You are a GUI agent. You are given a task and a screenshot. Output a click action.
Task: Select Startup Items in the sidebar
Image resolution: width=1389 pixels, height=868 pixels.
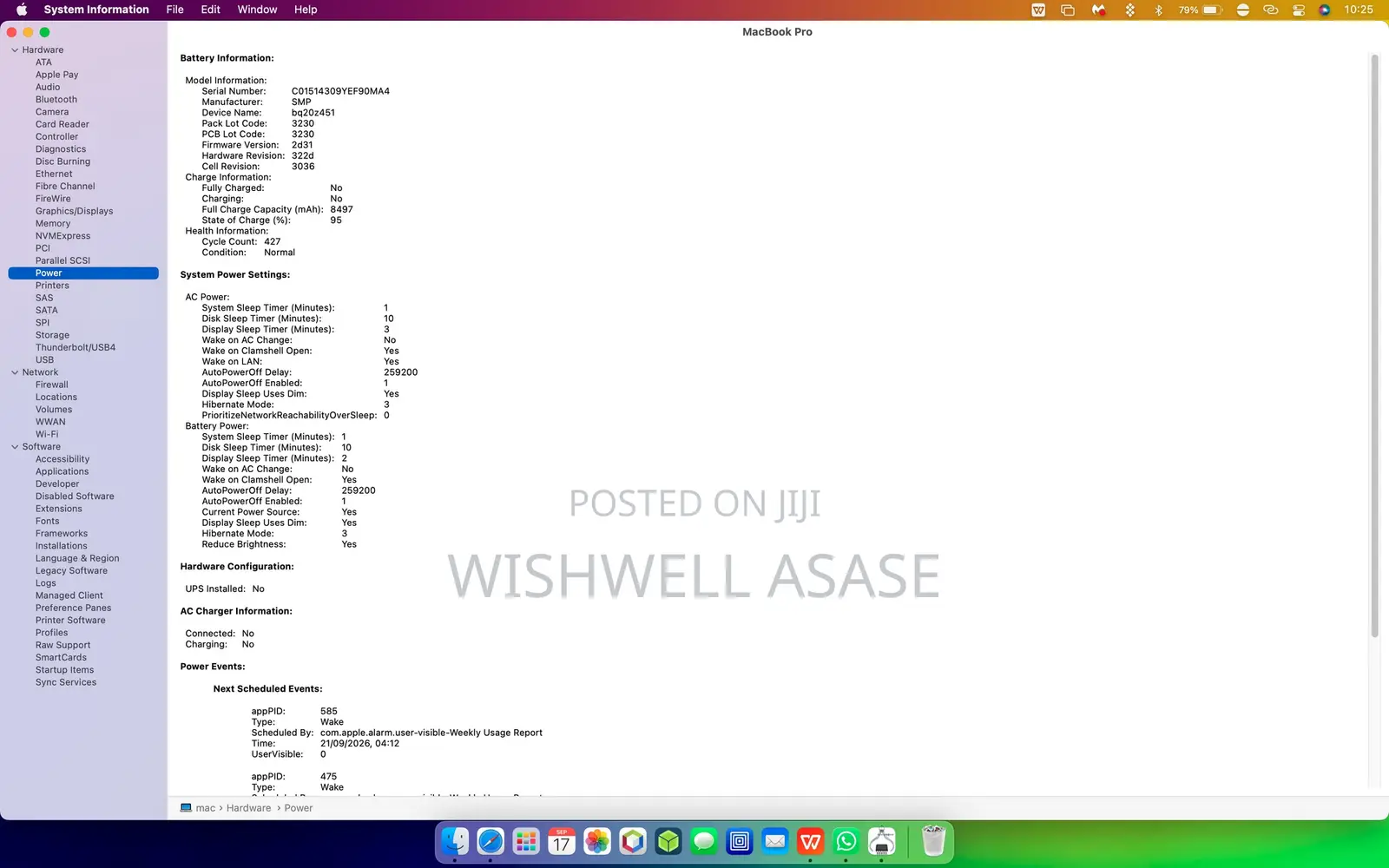pyautogui.click(x=65, y=670)
